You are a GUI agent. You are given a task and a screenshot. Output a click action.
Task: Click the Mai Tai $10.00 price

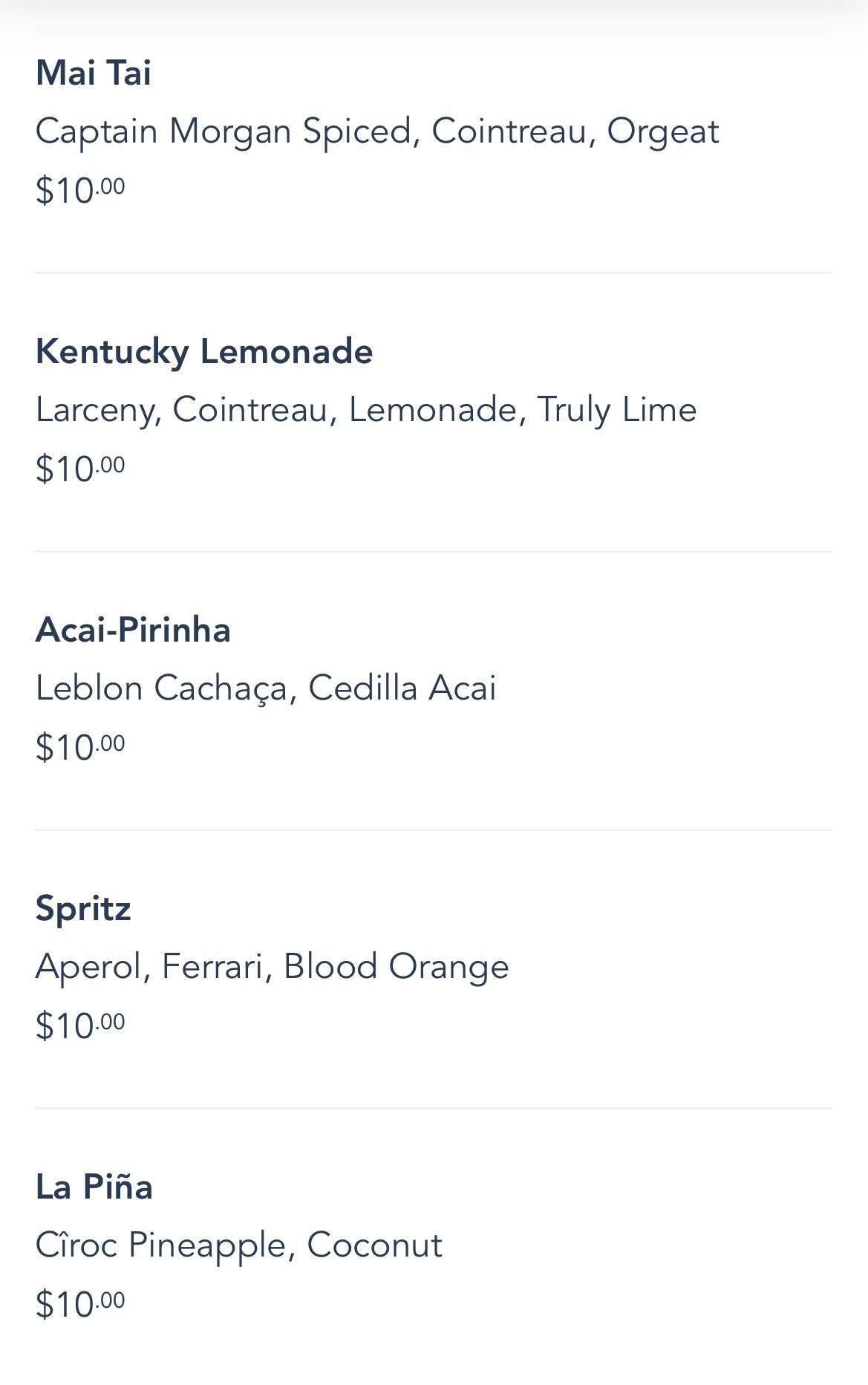tap(80, 190)
